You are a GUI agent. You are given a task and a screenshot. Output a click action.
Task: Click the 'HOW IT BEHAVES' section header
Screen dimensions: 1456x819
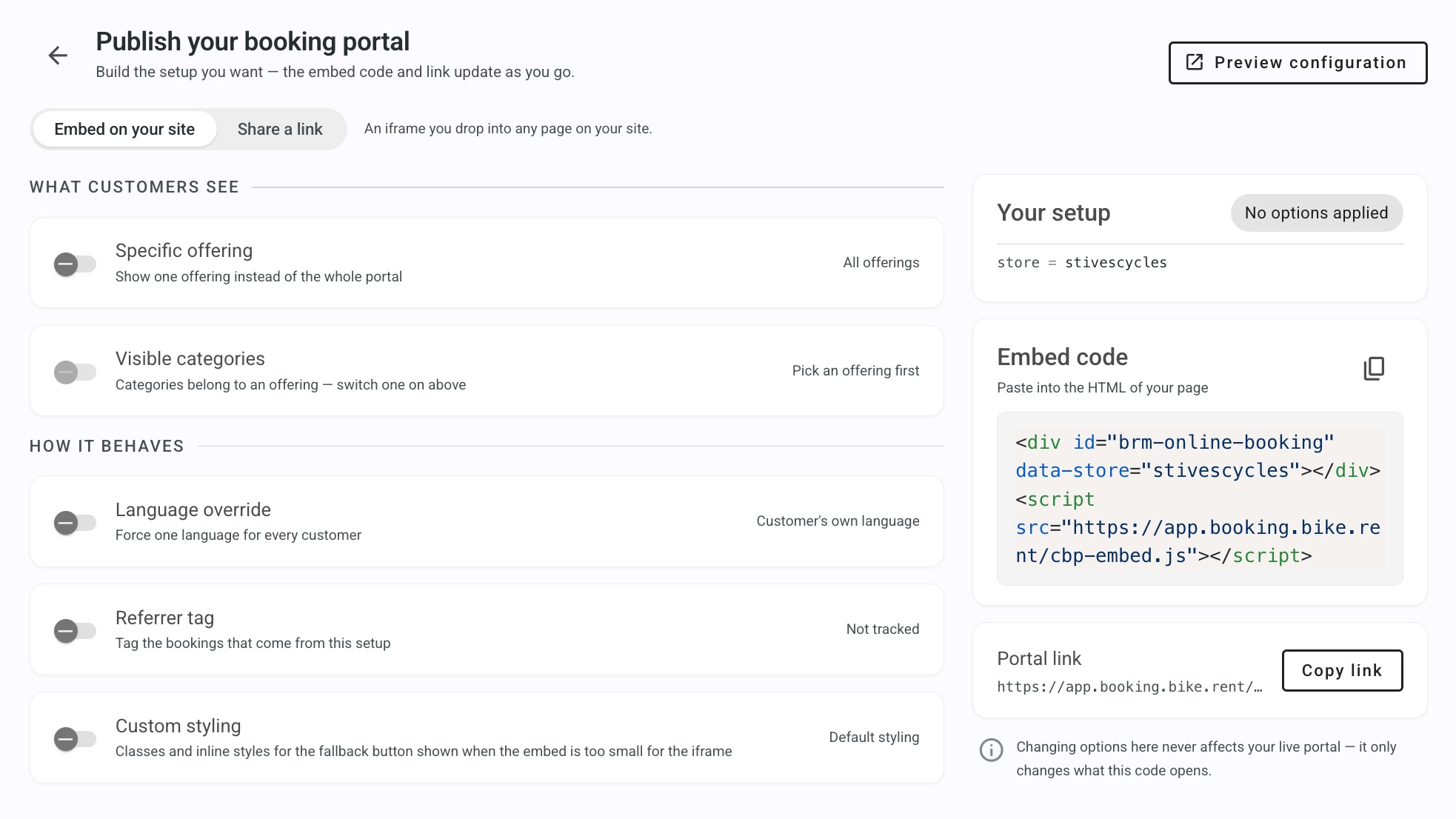pos(107,446)
